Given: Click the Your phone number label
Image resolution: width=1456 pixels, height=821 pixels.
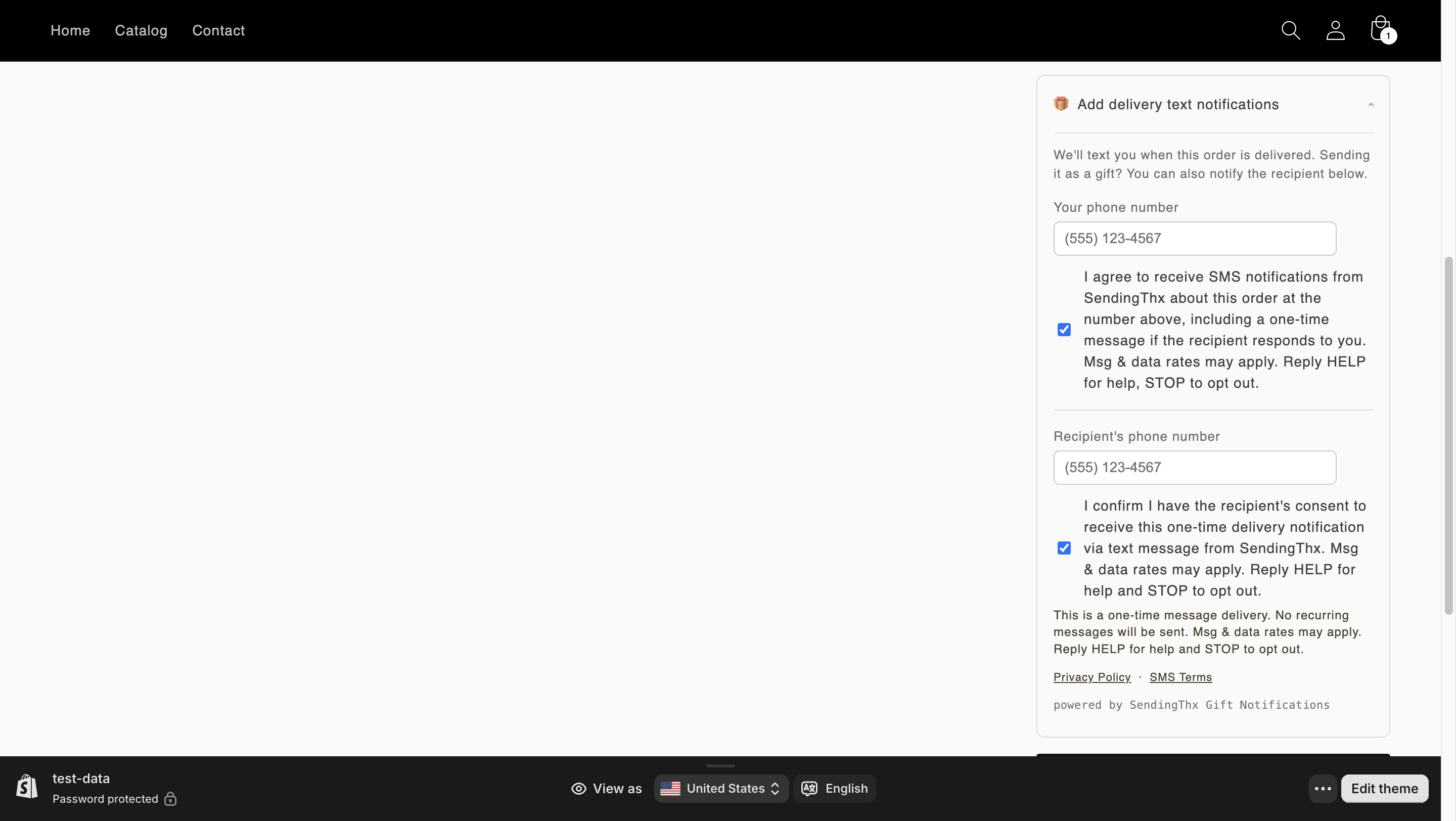Looking at the screenshot, I should [1115, 207].
